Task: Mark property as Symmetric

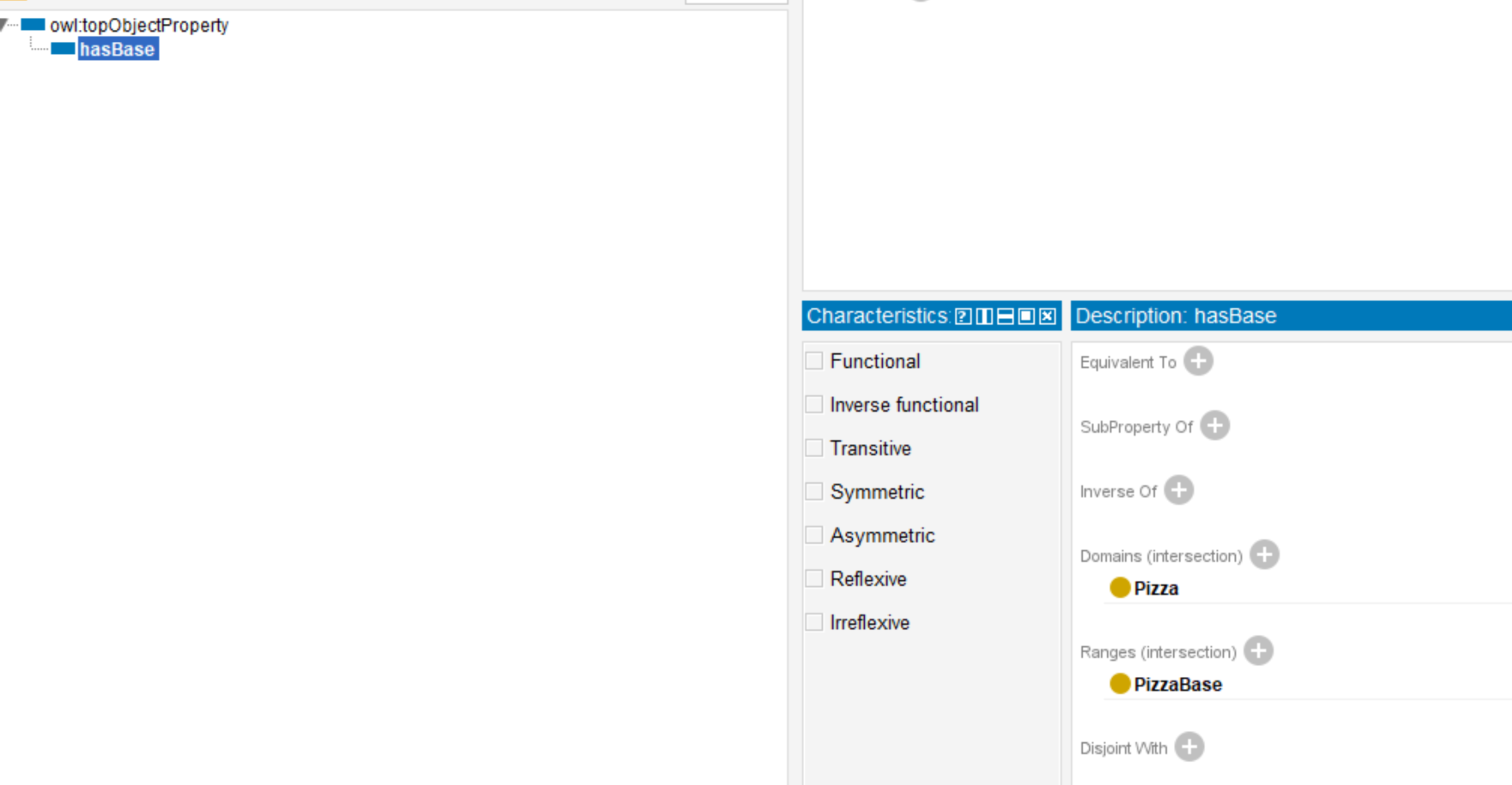Action: coord(814,492)
